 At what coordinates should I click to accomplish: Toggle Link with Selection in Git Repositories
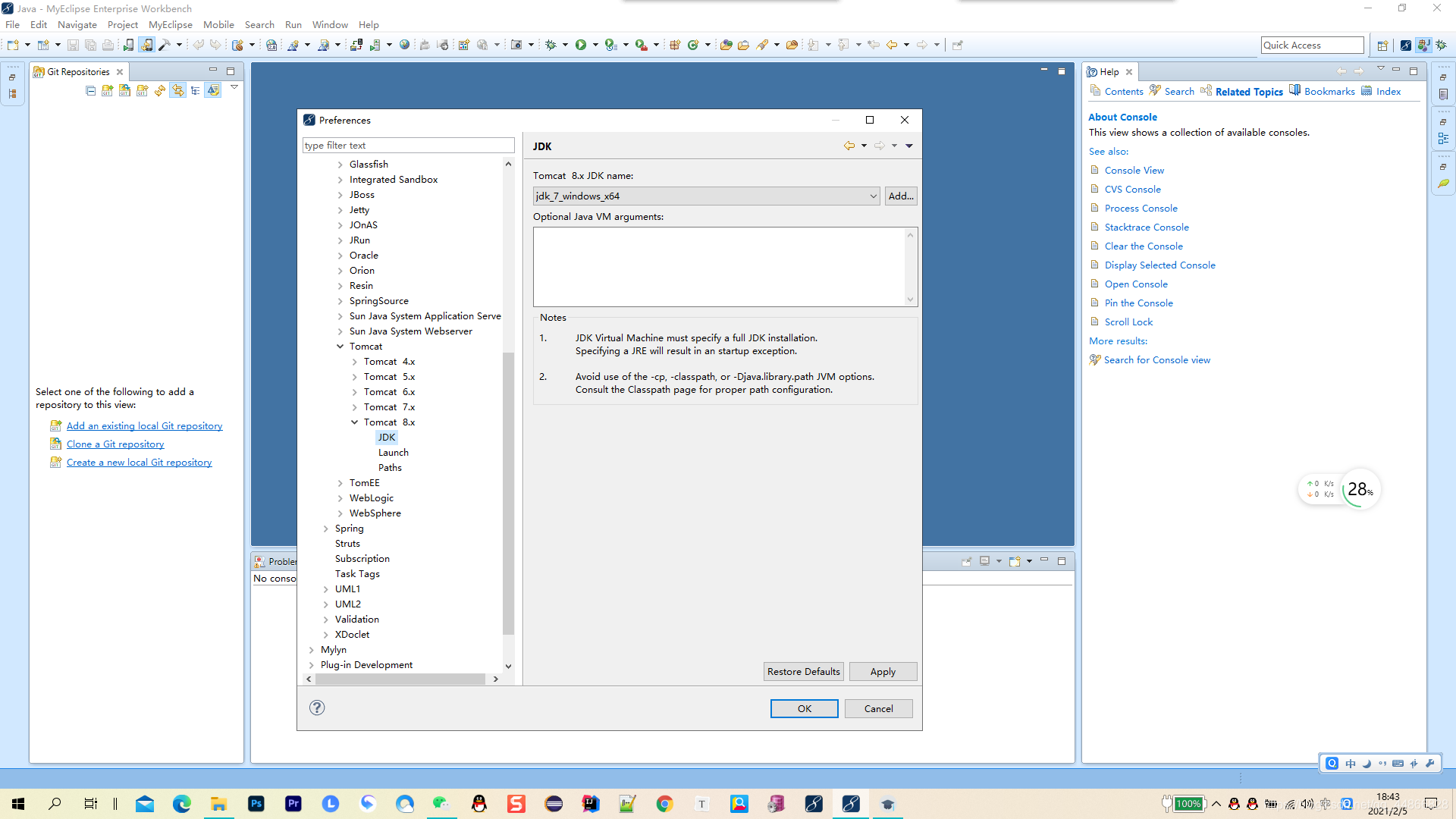(x=177, y=91)
